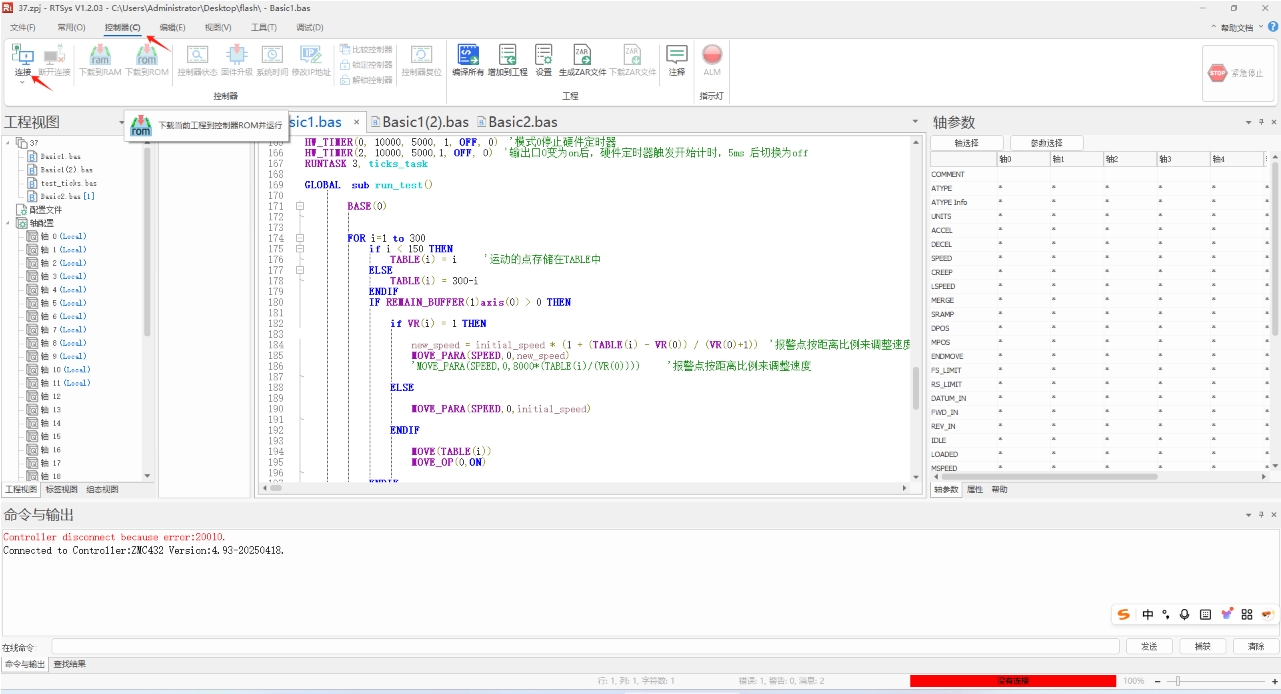Click the 参数选择 button

(x=1047, y=143)
